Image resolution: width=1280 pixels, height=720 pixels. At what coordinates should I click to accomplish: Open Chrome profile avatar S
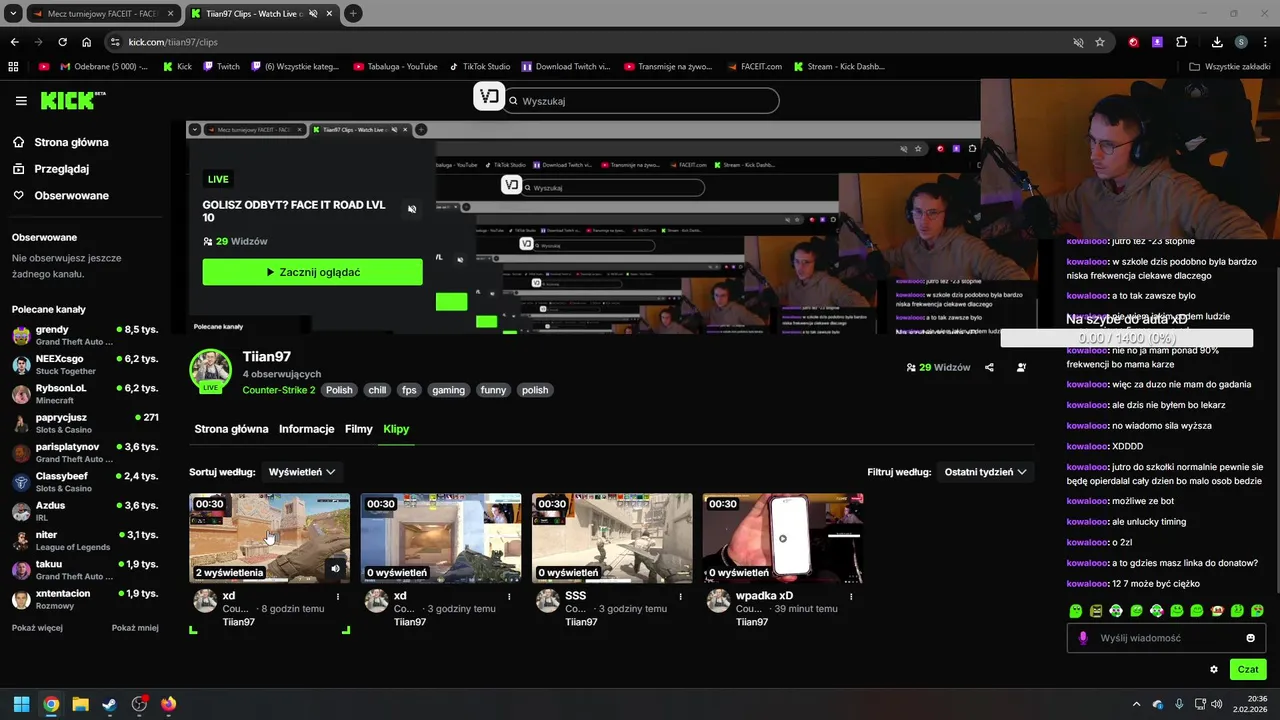1241,42
